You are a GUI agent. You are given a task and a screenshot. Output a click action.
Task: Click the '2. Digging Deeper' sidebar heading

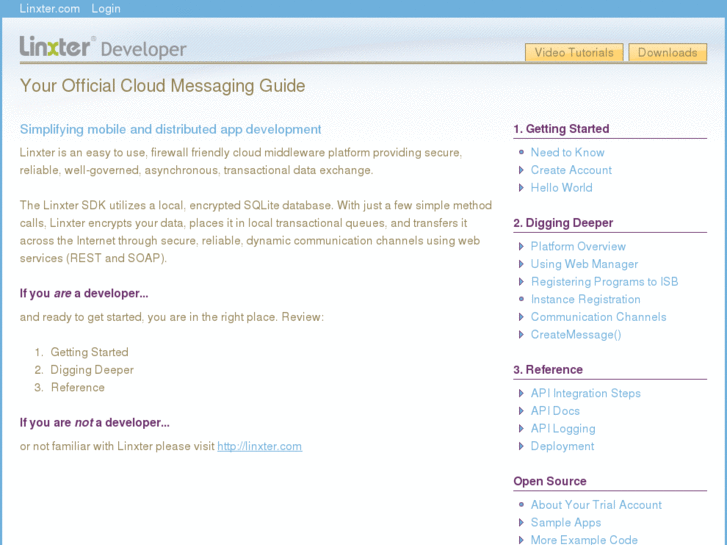coord(563,223)
